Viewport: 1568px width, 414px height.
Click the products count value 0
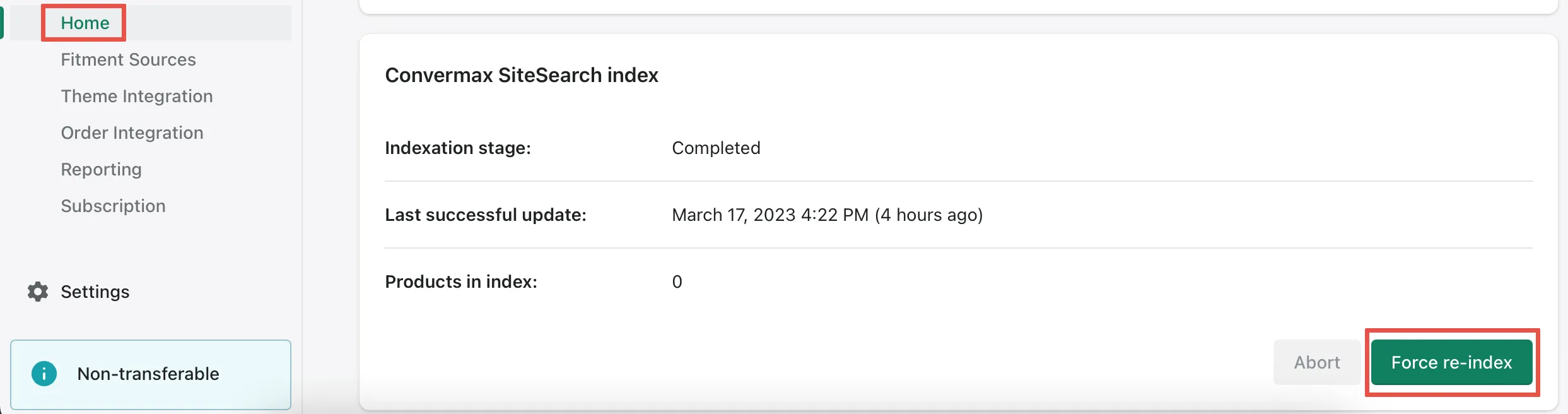point(677,281)
